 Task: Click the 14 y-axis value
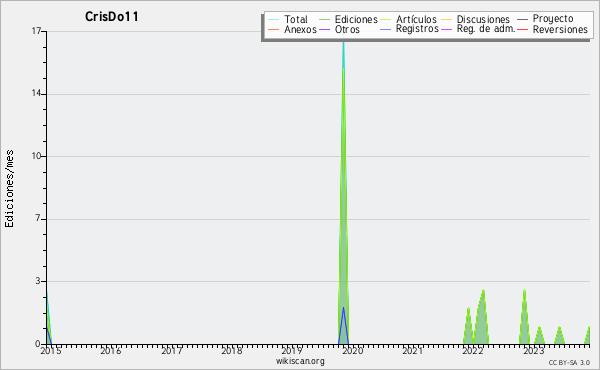(36, 94)
